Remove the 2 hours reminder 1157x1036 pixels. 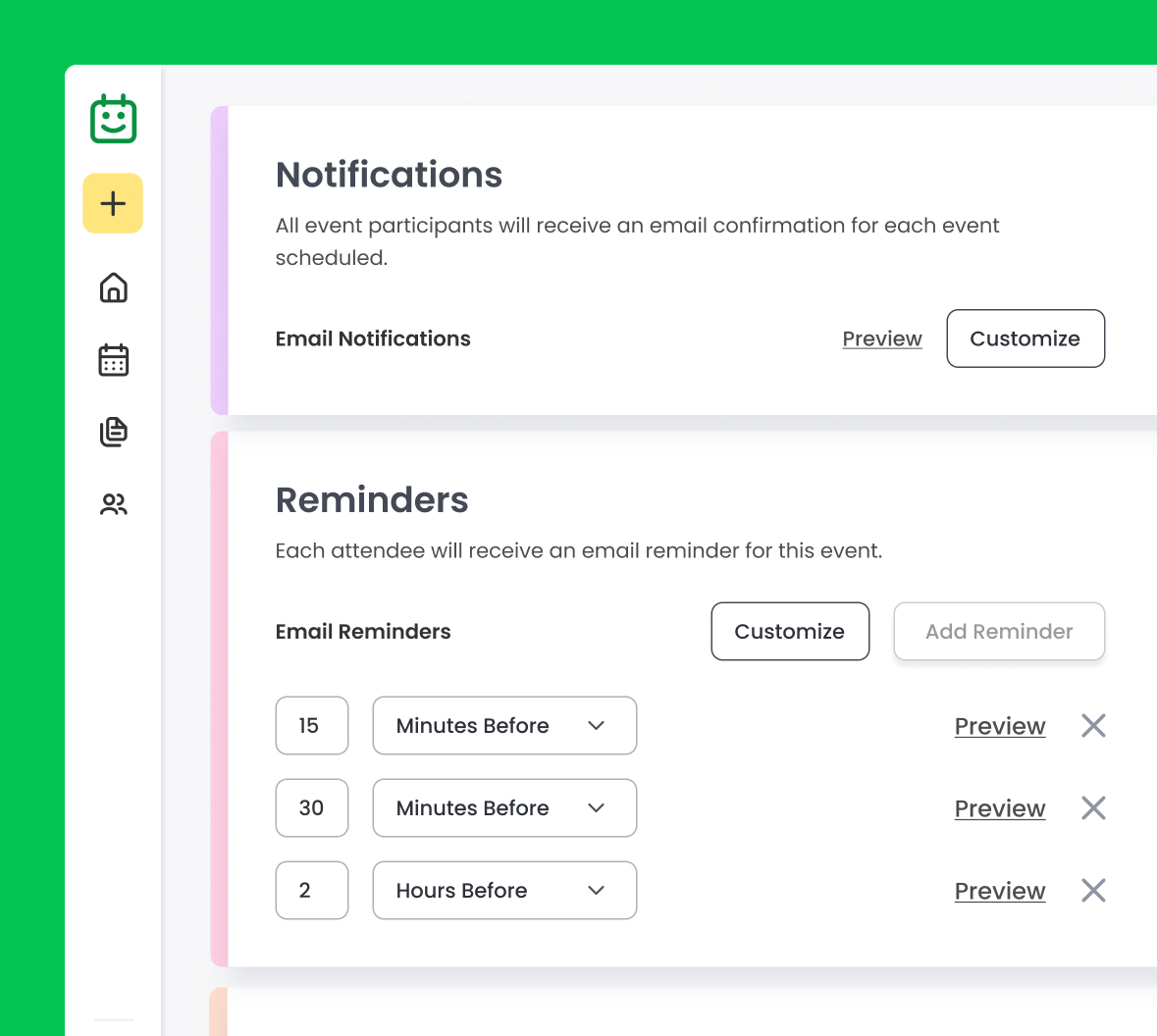(1093, 891)
